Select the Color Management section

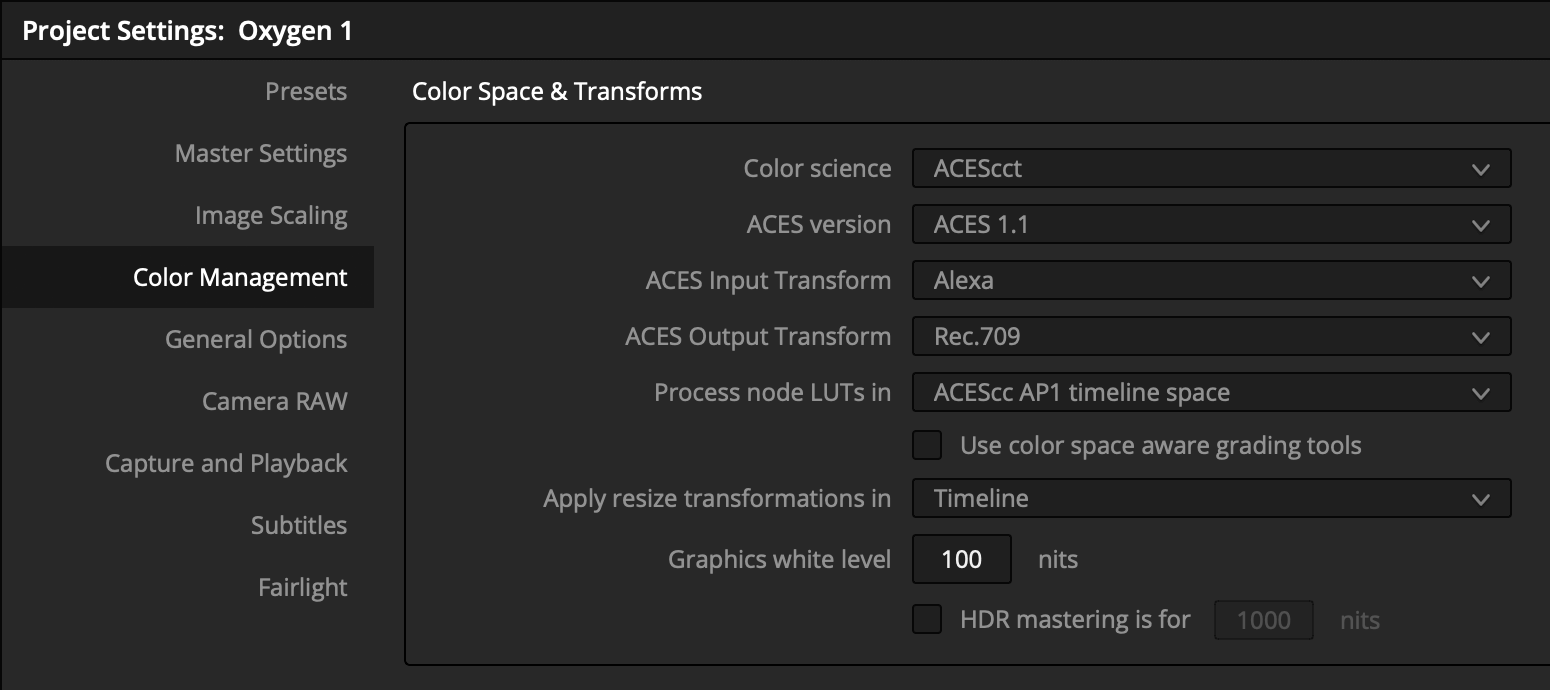coord(240,277)
